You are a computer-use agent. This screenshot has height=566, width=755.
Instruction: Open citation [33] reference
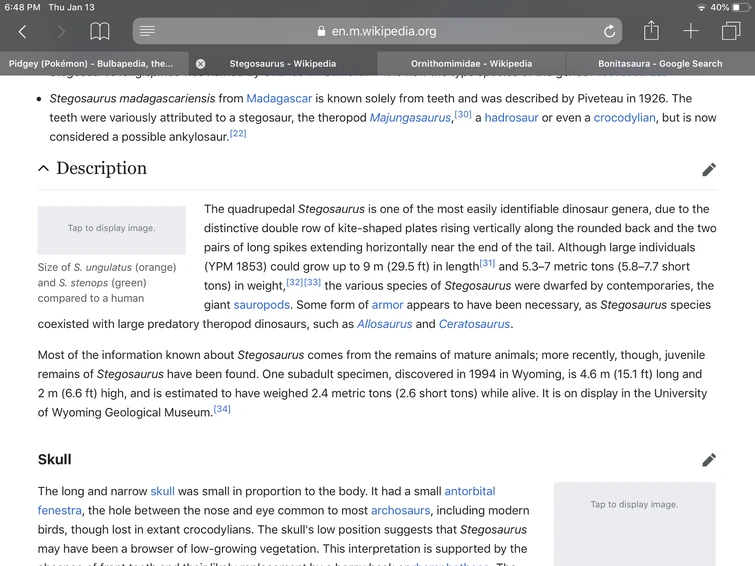tap(312, 282)
